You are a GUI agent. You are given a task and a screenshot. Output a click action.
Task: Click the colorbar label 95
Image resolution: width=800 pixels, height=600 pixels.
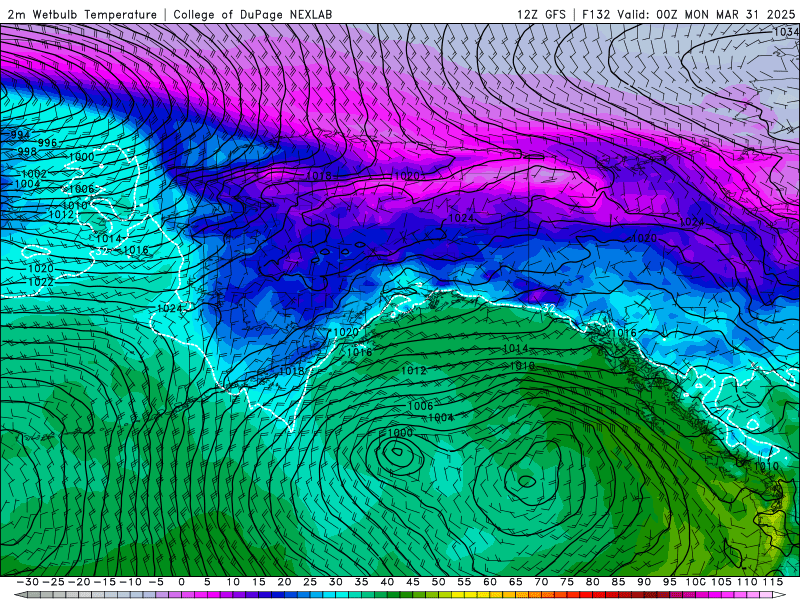pos(669,582)
